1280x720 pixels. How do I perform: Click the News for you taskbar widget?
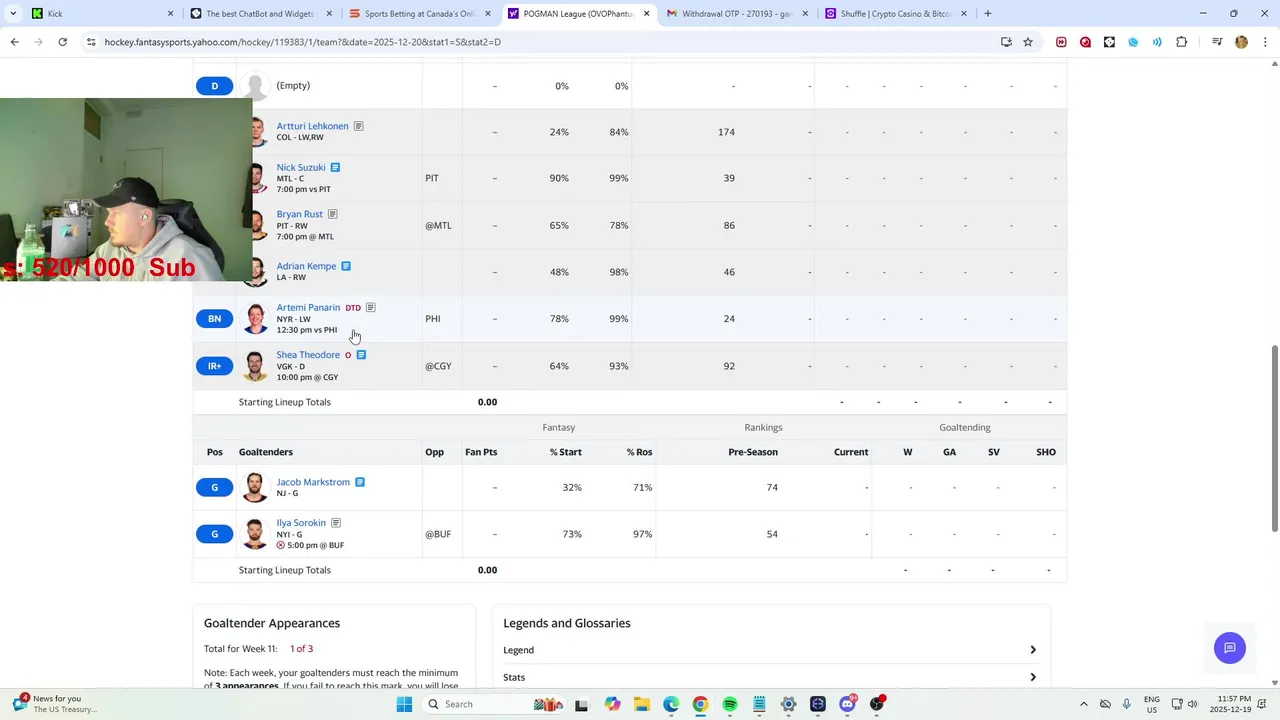click(56, 704)
